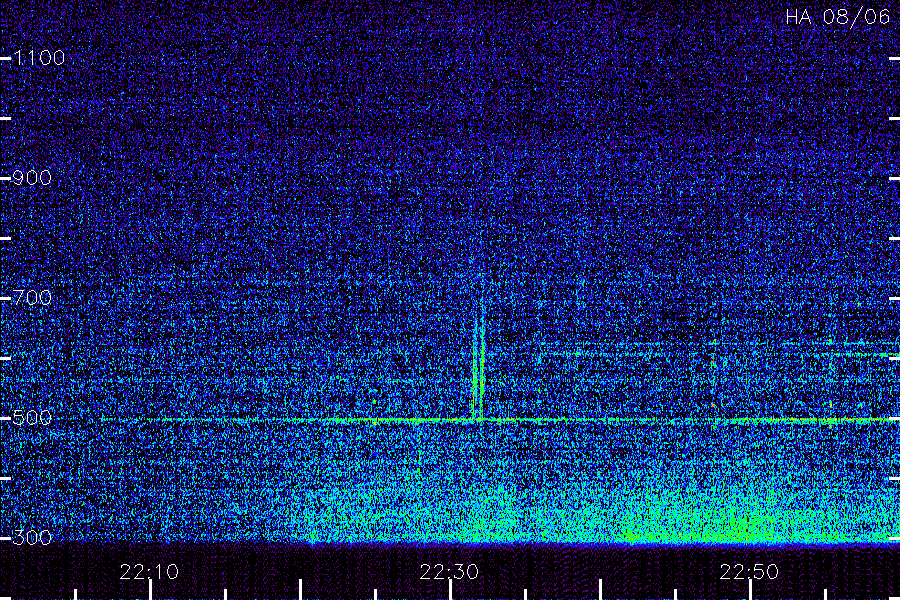Viewport: 900px width, 600px height.
Task: Click the horizontal line at 500
Action: 499,420
